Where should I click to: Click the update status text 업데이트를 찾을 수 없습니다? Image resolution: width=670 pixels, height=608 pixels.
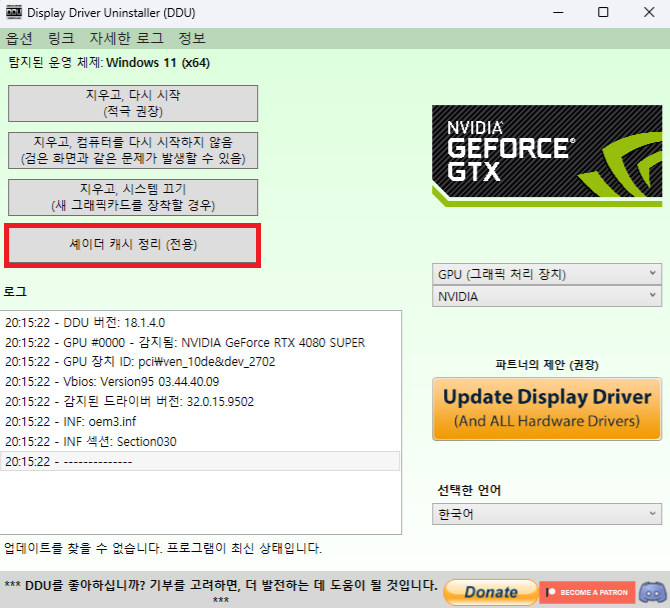(162, 548)
